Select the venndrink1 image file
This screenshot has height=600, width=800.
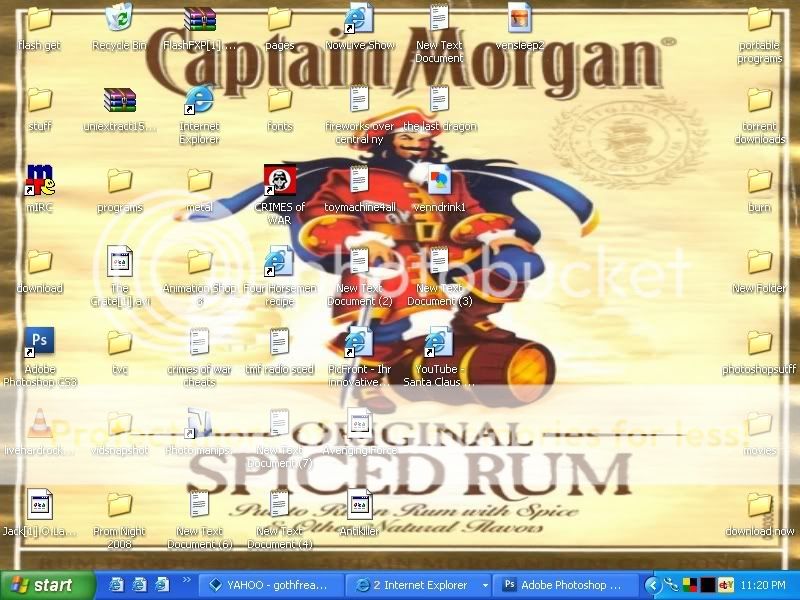click(438, 181)
